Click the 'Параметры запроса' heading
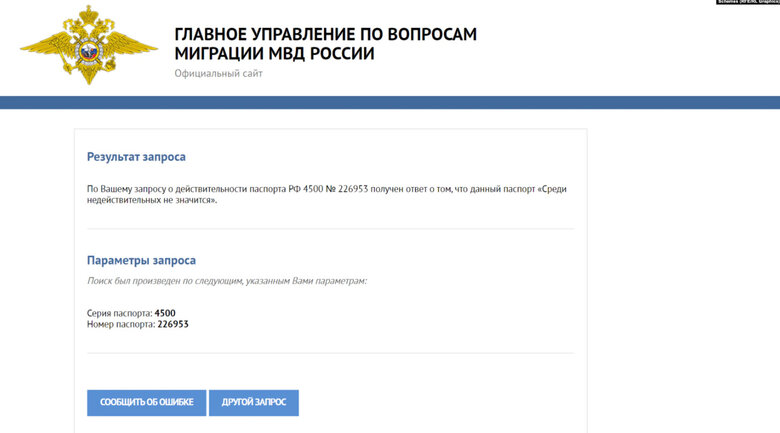 tap(141, 260)
